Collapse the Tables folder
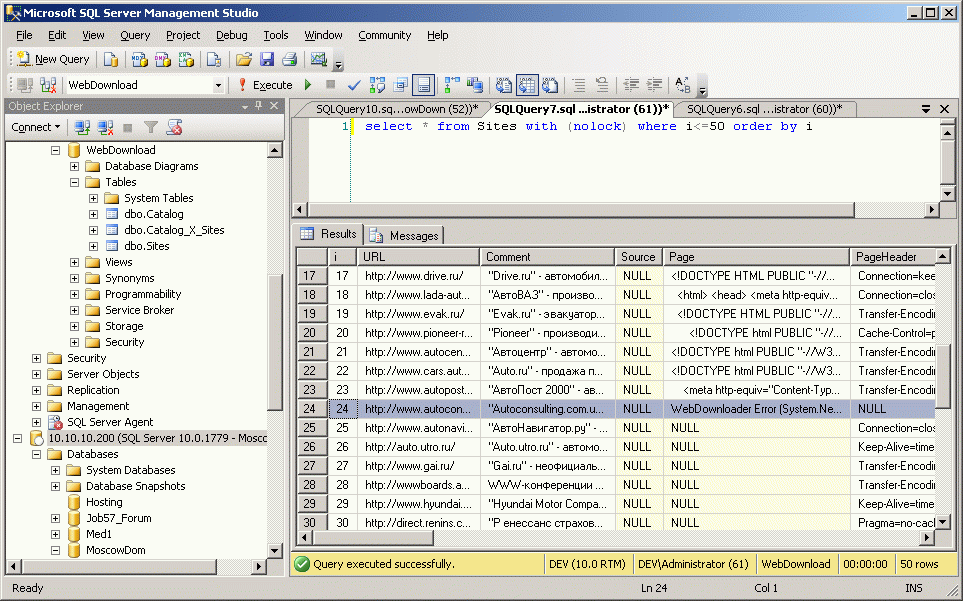 (74, 182)
